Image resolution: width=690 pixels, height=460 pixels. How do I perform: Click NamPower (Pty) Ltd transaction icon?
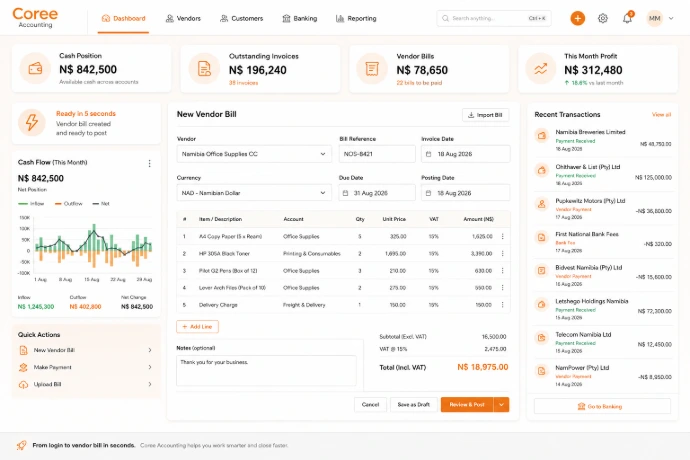click(x=542, y=371)
